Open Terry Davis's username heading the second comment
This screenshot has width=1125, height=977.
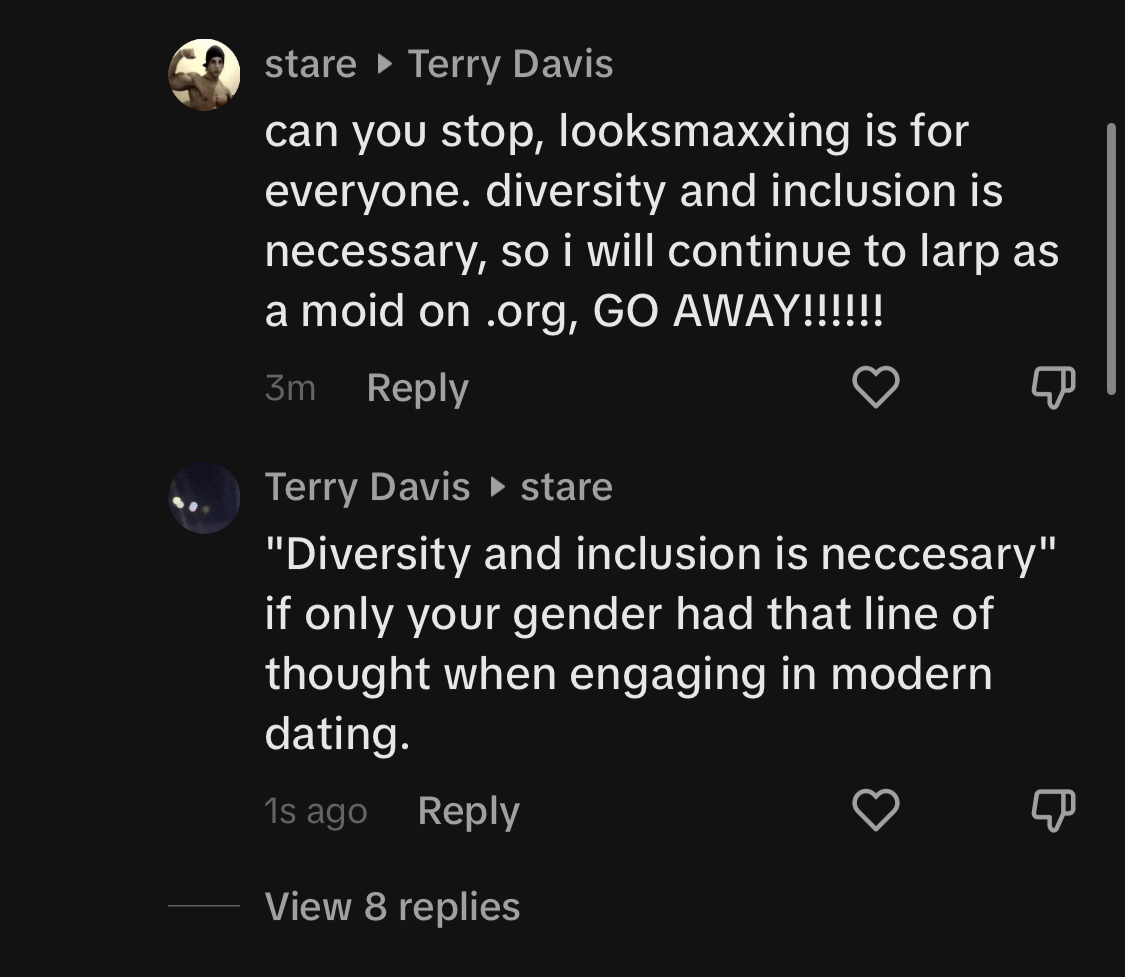point(367,487)
